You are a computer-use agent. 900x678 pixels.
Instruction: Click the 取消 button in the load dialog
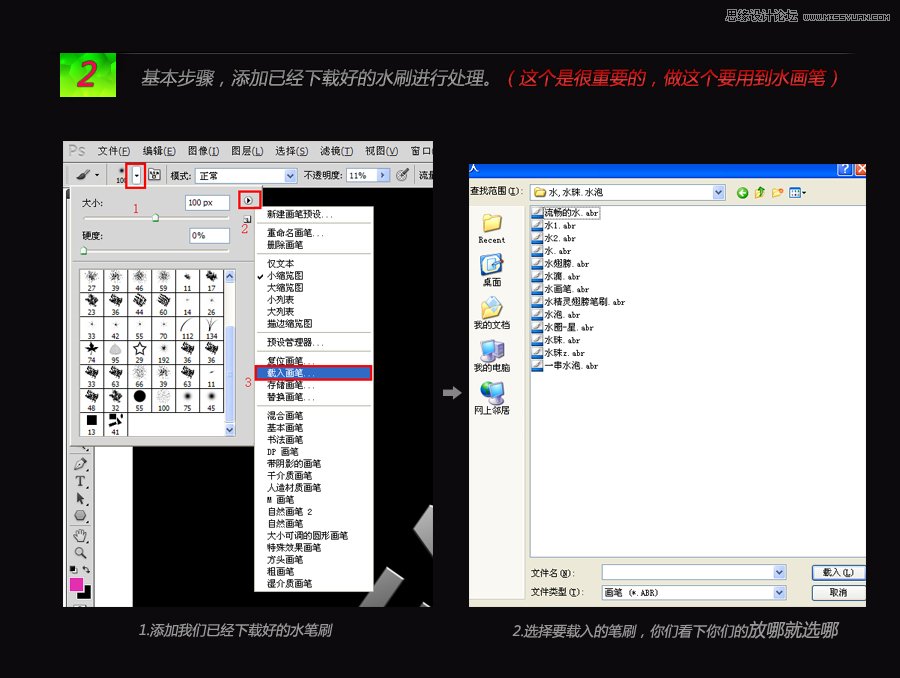click(838, 592)
